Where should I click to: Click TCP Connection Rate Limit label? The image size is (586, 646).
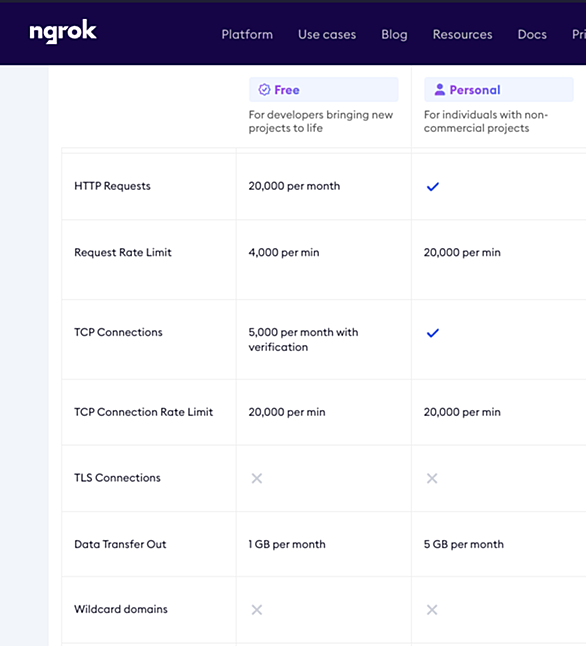[x=143, y=412]
